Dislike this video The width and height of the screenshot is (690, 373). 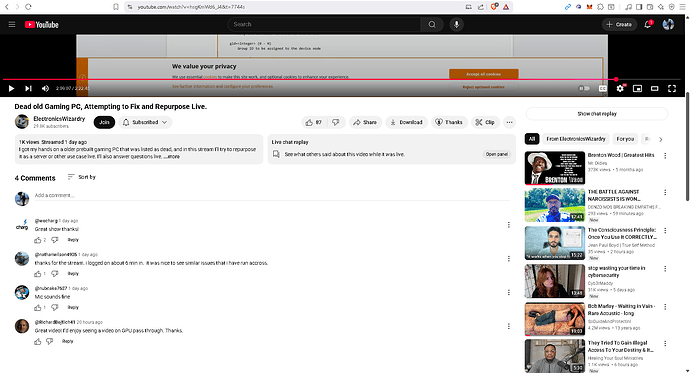pos(336,122)
